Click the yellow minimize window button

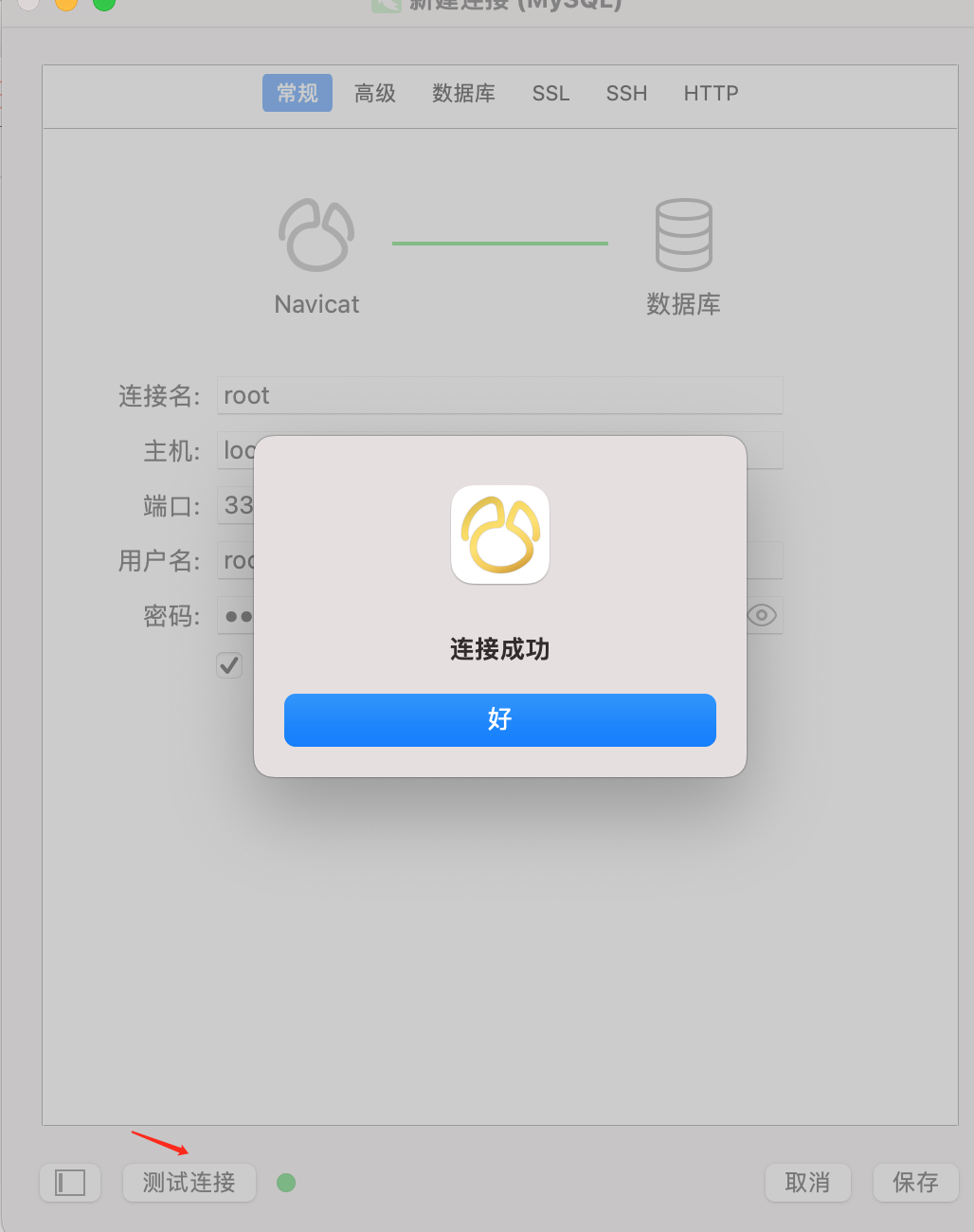tap(66, 4)
